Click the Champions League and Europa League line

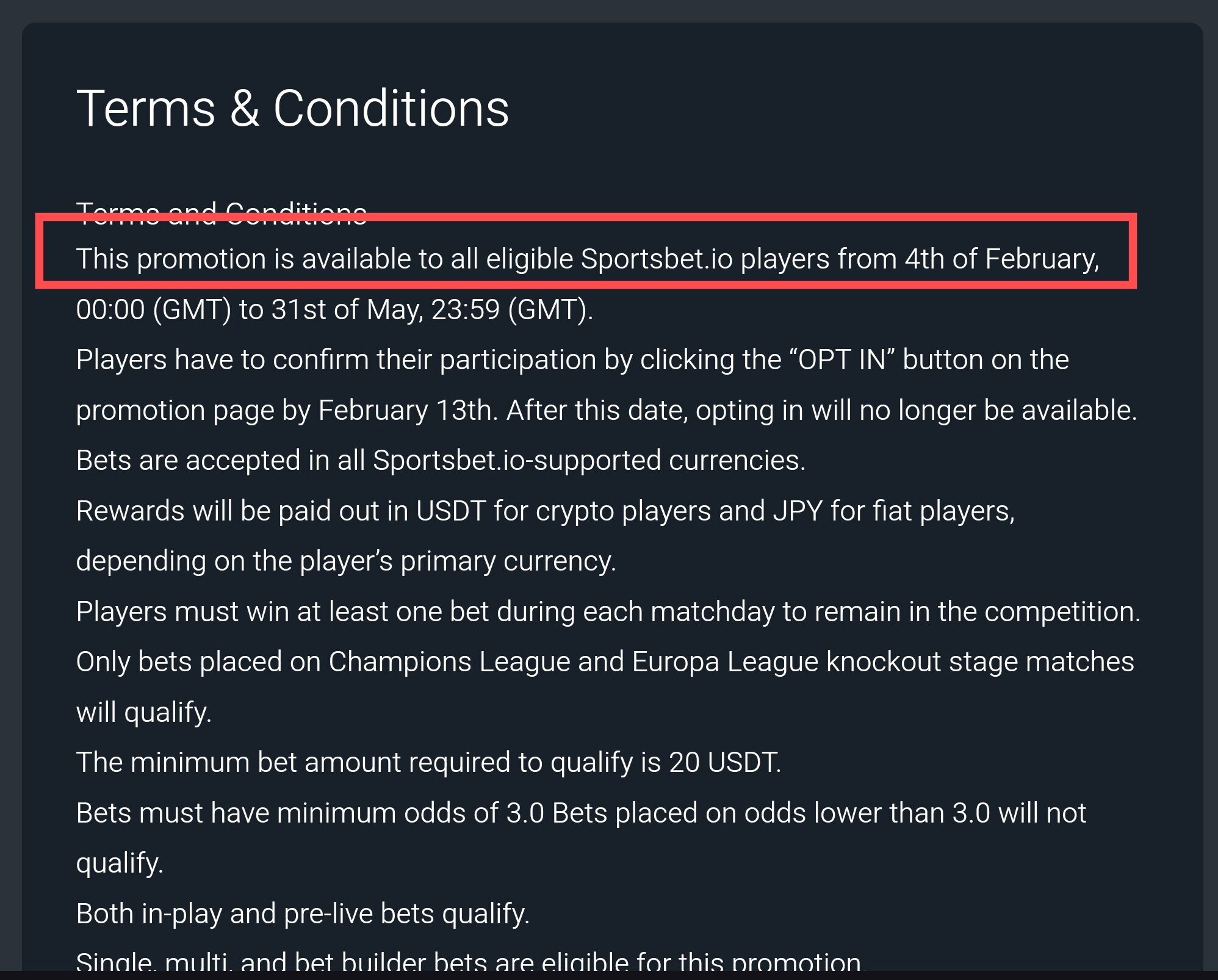click(605, 661)
